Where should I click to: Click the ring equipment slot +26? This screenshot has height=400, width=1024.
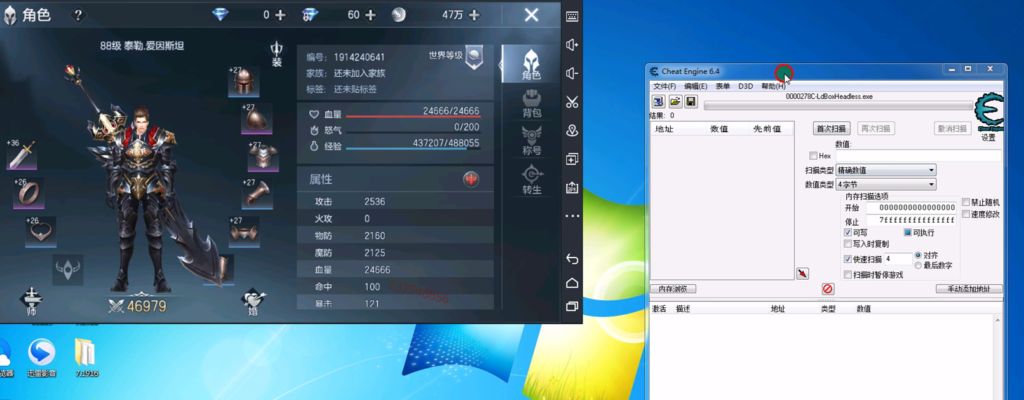pos(29,193)
